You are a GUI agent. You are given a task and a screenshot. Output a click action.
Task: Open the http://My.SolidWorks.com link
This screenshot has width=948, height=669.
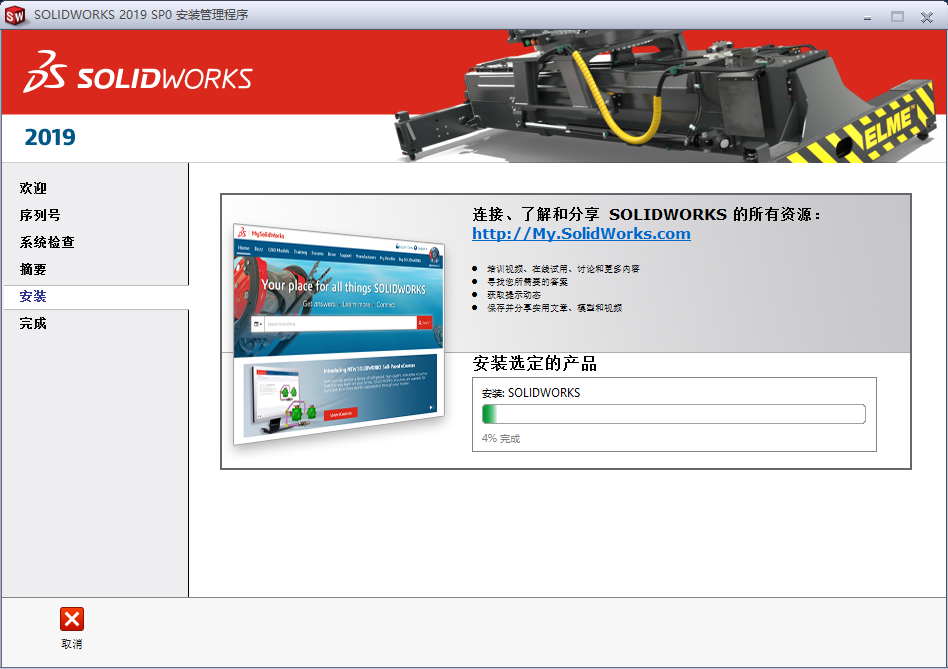(580, 234)
